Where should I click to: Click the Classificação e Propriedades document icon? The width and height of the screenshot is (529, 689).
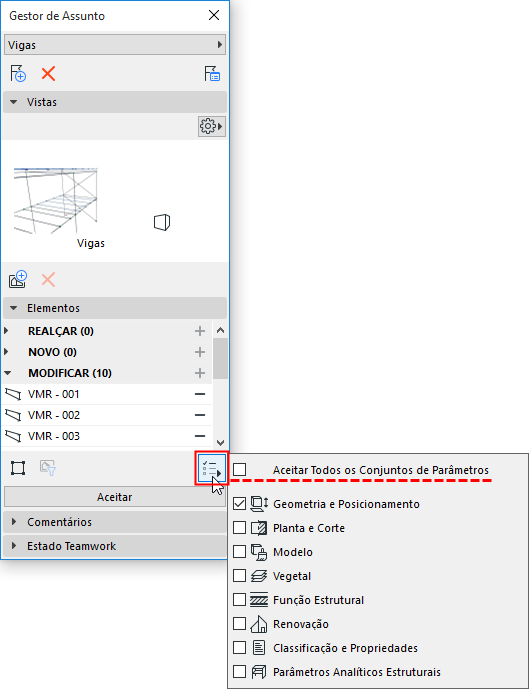pos(259,648)
